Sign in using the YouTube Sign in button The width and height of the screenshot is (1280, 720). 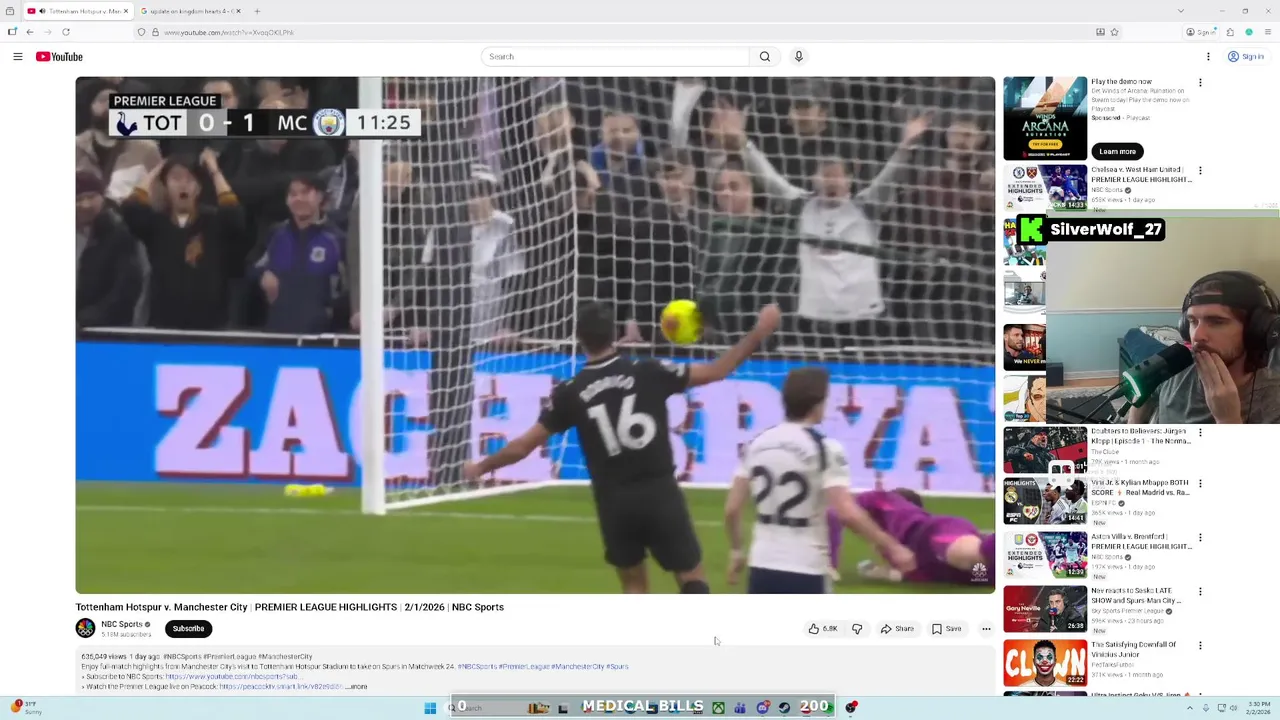click(x=1246, y=57)
